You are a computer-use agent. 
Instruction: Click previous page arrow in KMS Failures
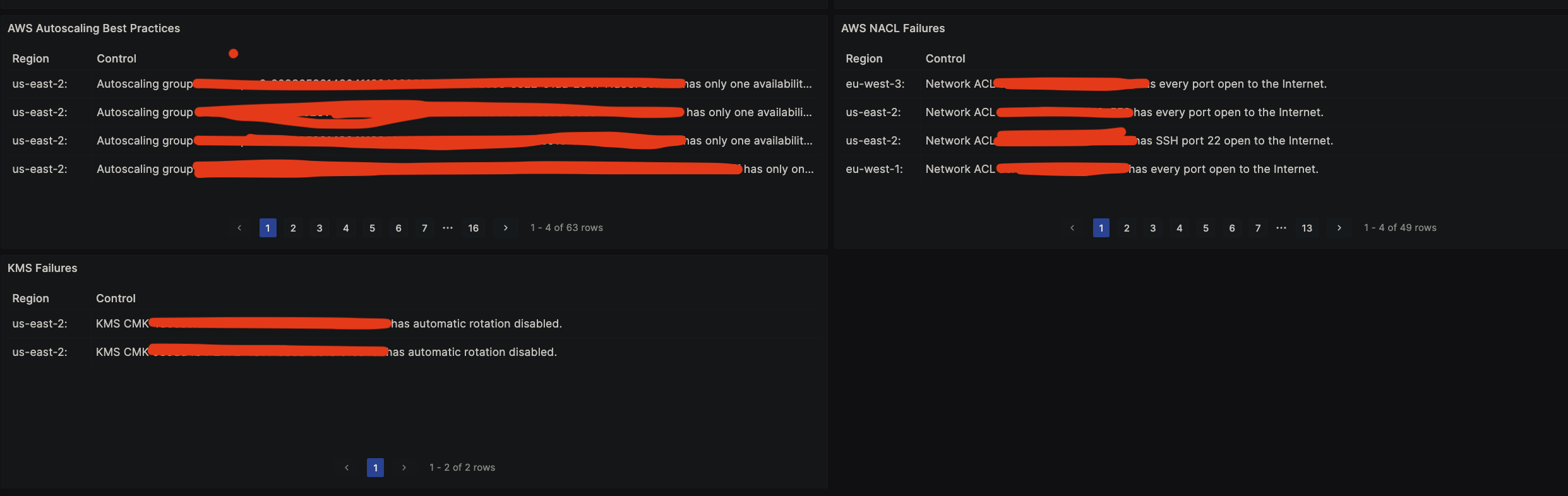347,468
